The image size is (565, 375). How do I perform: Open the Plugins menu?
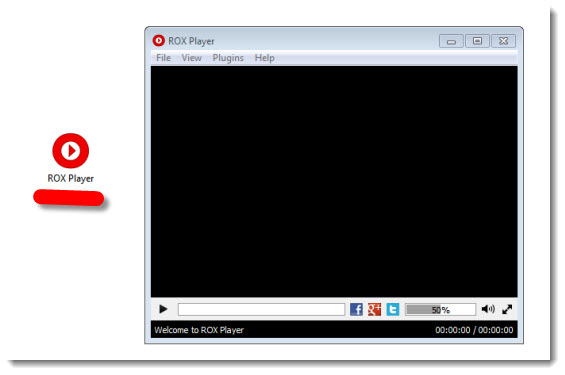point(228,58)
